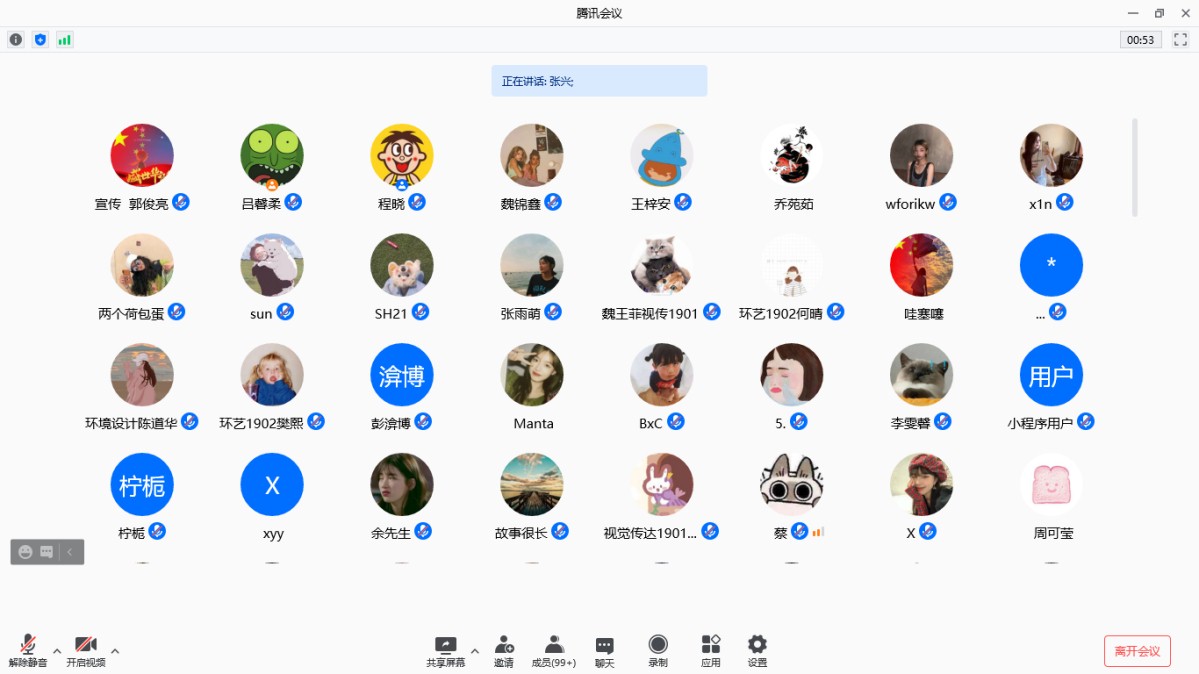This screenshot has width=1199, height=674.
Task: Open the 成员(99+) members list
Action: [553, 651]
